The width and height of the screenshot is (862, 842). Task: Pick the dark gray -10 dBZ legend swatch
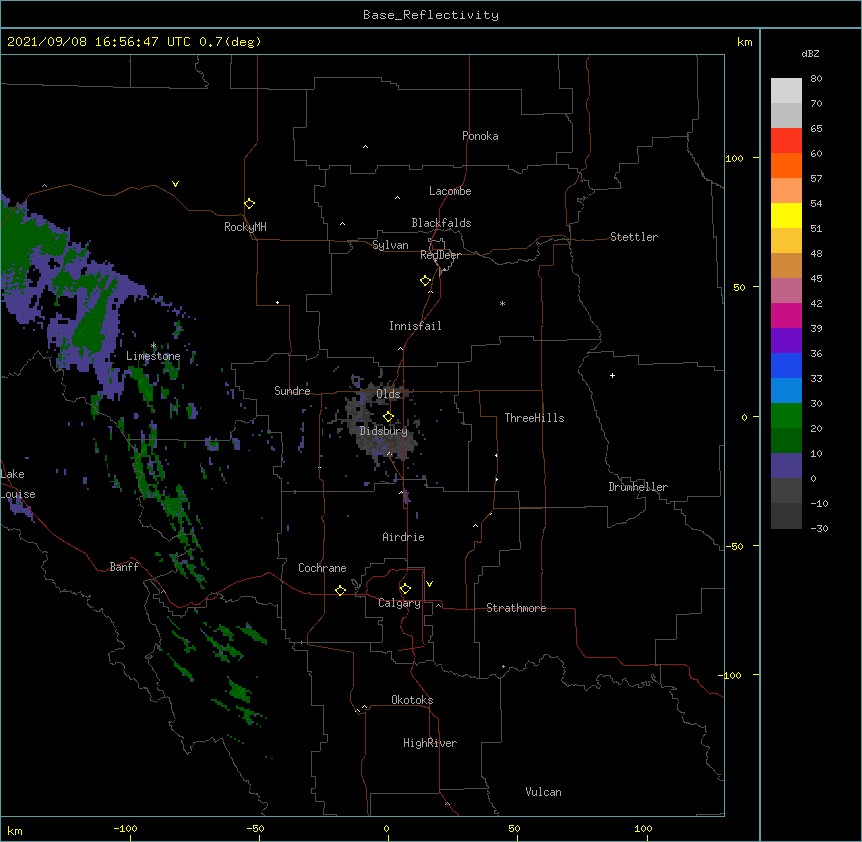click(x=786, y=516)
